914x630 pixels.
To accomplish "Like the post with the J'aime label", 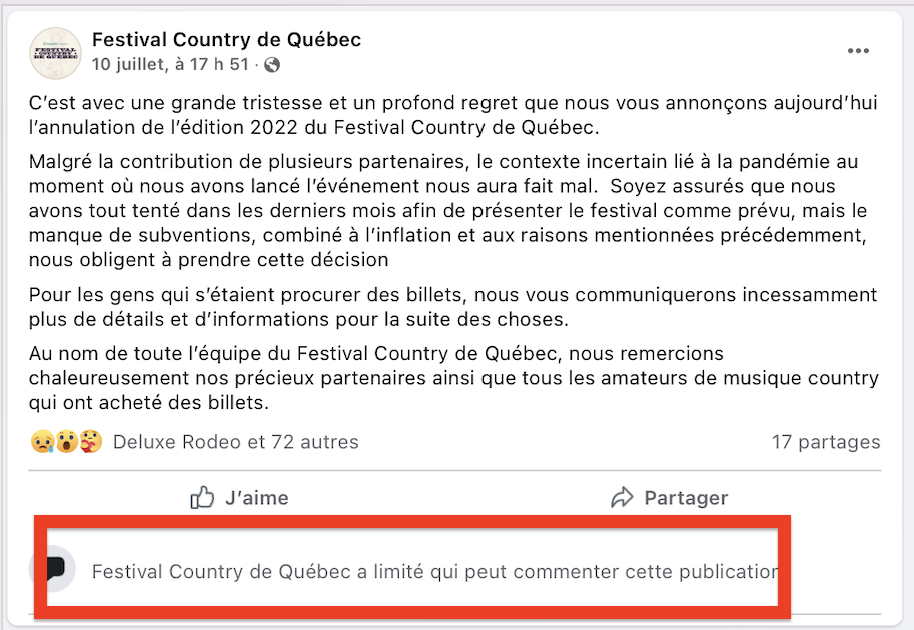I will 256,498.
